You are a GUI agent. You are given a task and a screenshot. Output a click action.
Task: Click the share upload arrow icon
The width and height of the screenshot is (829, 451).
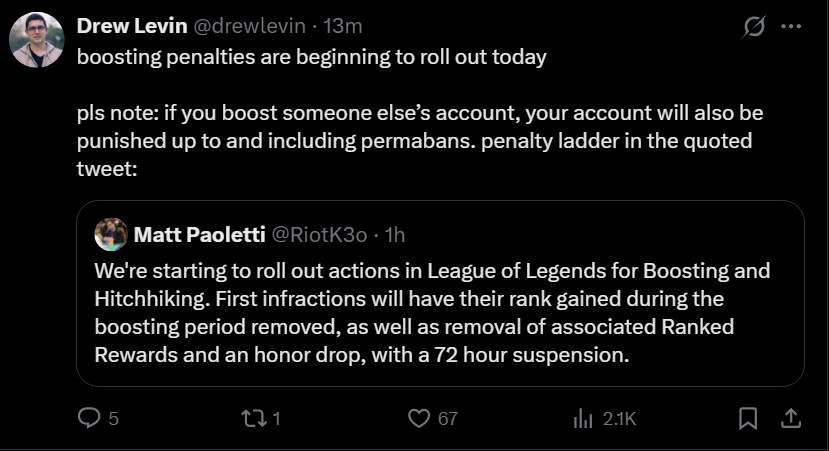(x=789, y=419)
